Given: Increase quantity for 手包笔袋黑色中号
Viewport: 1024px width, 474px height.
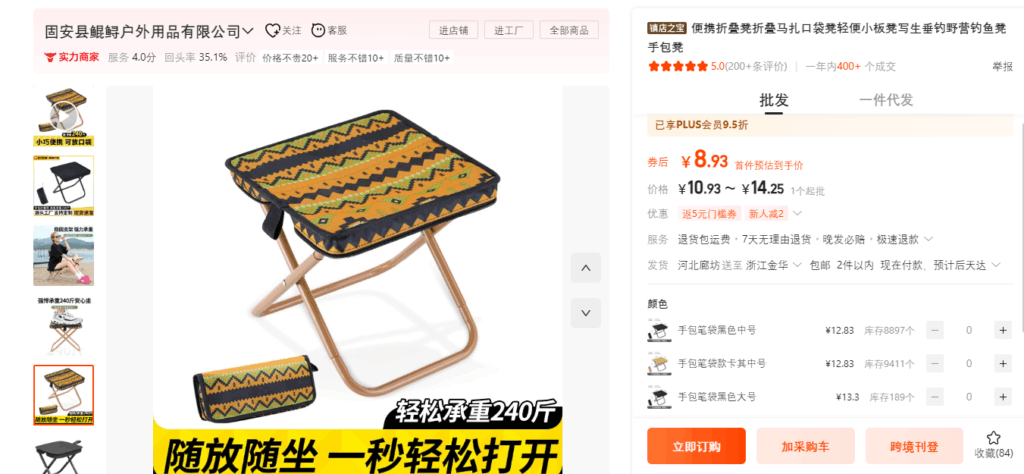Looking at the screenshot, I should pos(1003,330).
